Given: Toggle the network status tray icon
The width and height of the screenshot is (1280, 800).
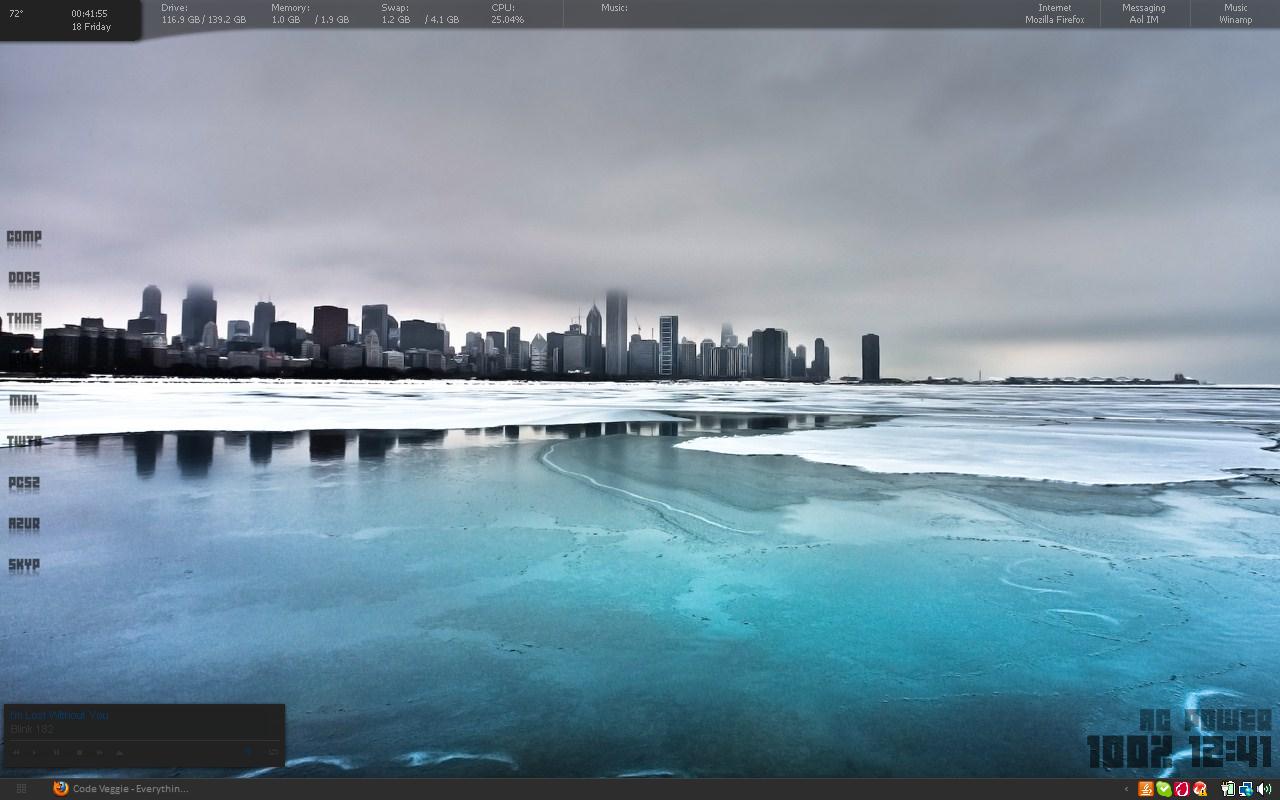Looking at the screenshot, I should 1245,789.
